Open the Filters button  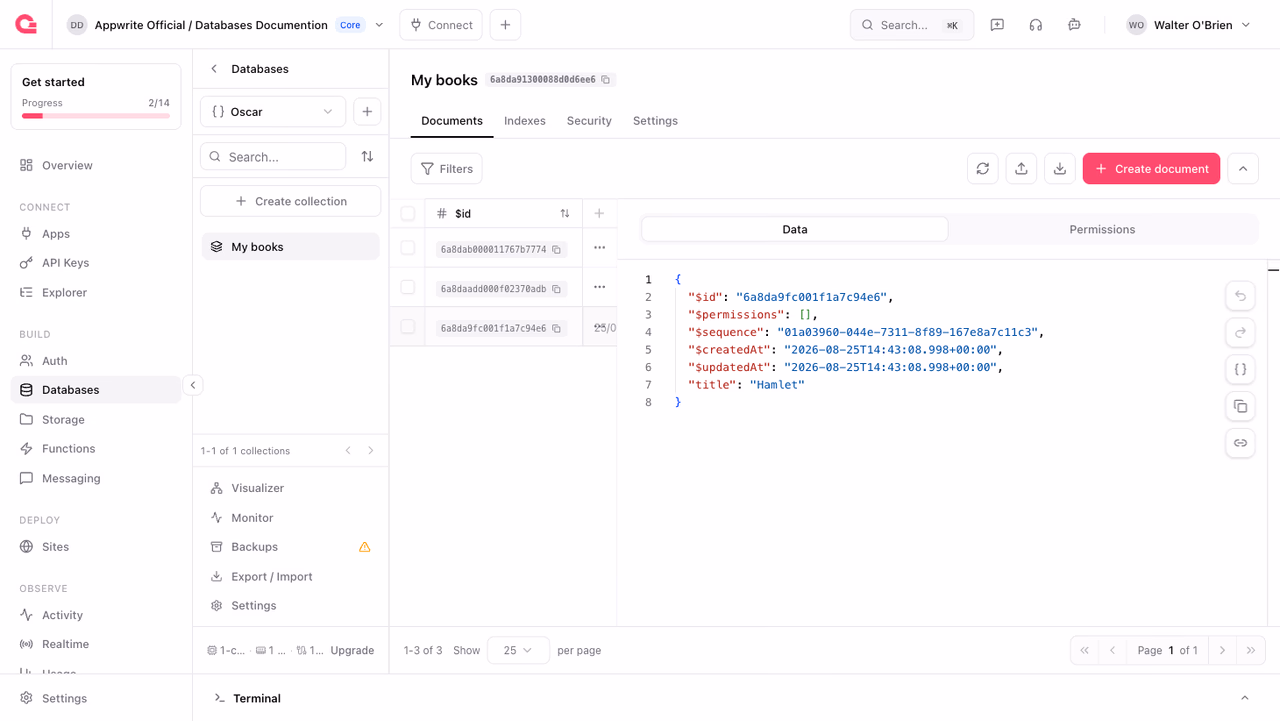pyautogui.click(x=447, y=169)
